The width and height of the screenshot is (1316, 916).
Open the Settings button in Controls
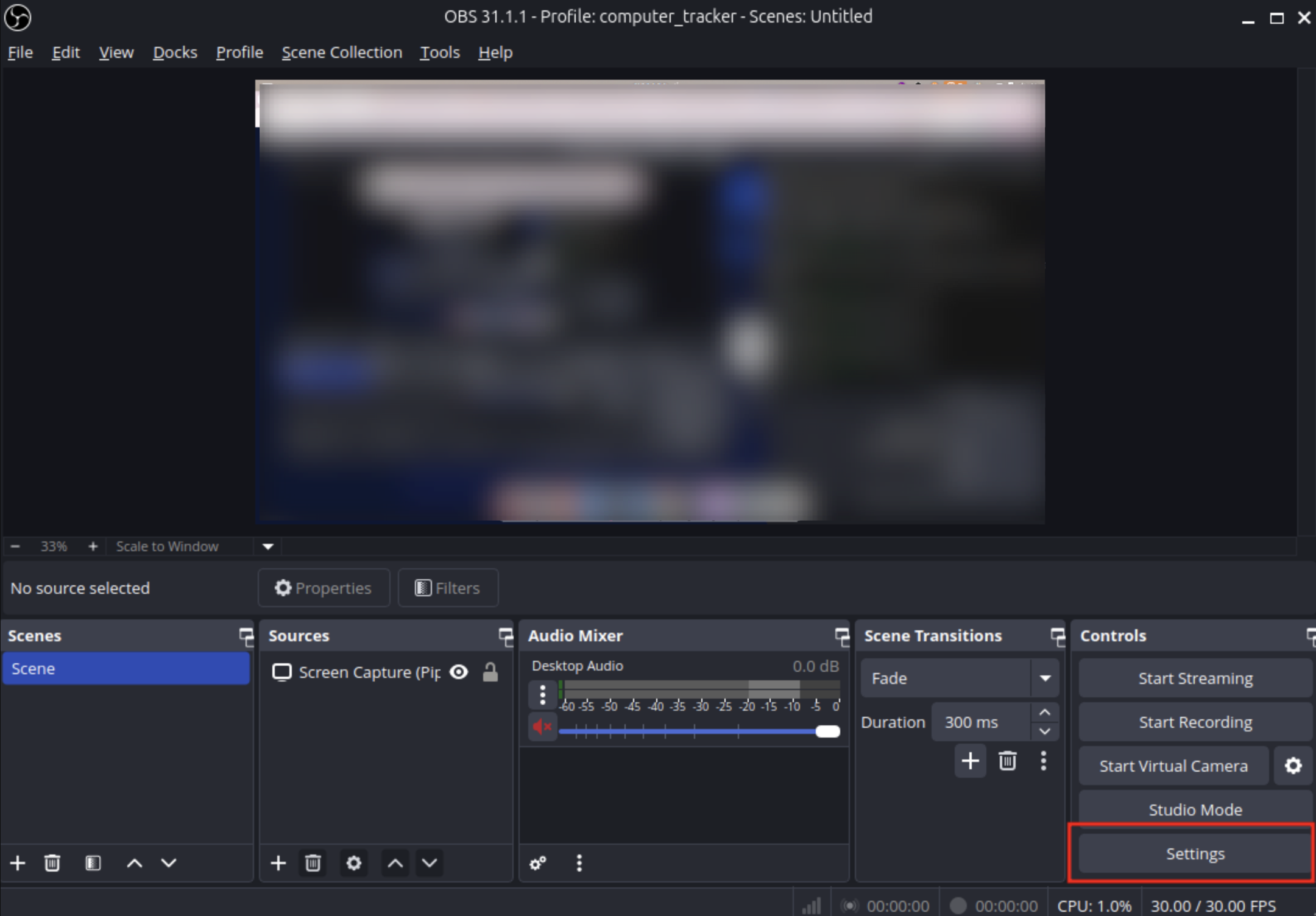pyautogui.click(x=1195, y=854)
